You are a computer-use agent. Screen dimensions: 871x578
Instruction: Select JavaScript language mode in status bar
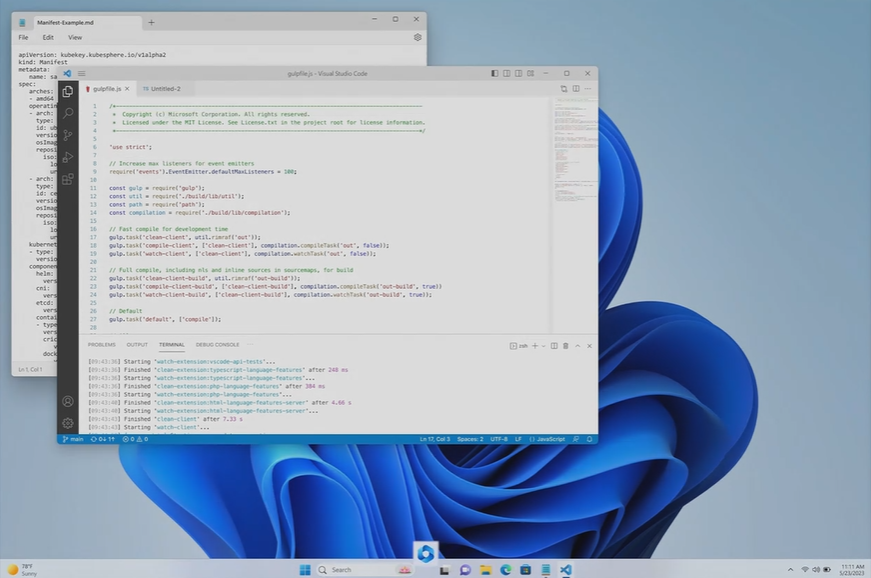tap(547, 439)
